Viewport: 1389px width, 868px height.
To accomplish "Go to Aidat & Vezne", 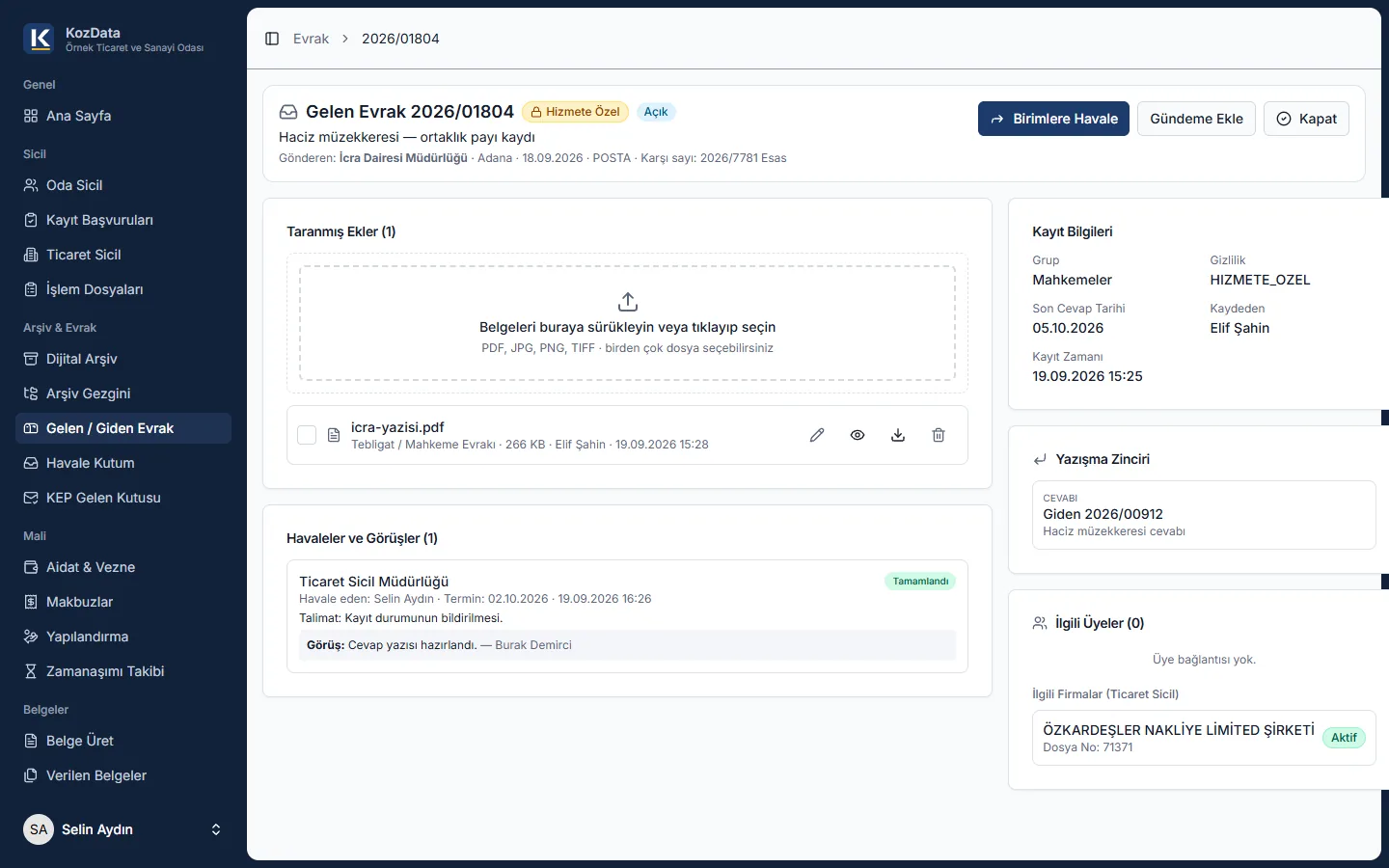I will tap(123, 567).
